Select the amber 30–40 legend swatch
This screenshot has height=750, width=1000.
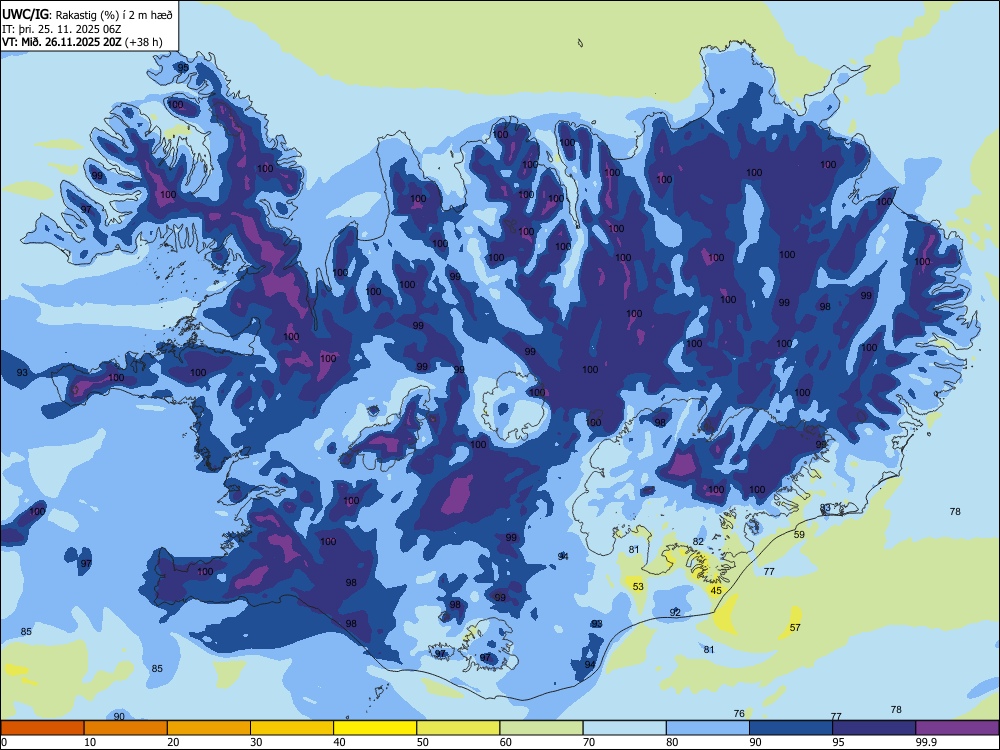(292, 728)
